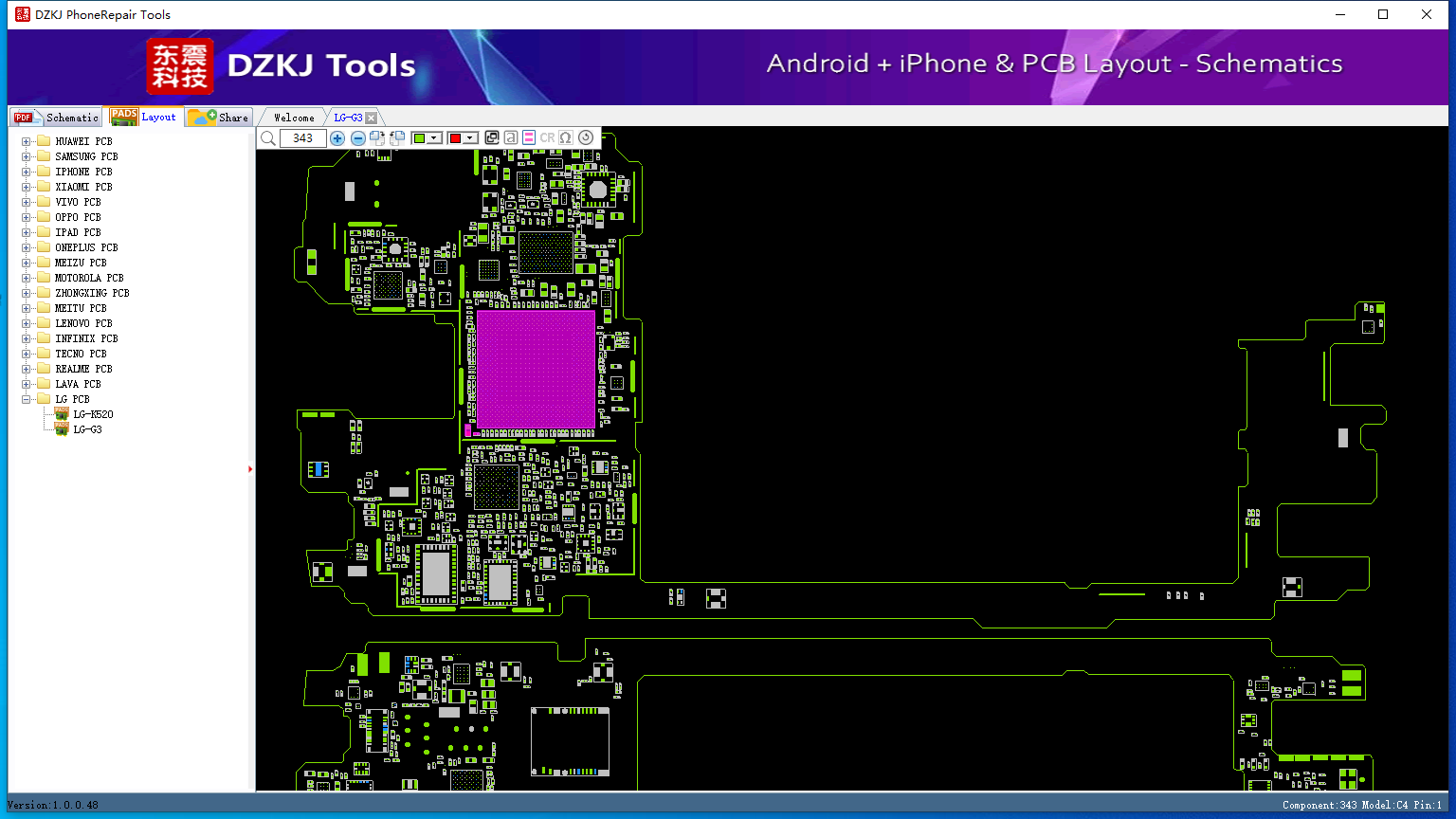Select MEITU PCB in the tree
Screen dimensions: 1456x819
(x=81, y=308)
